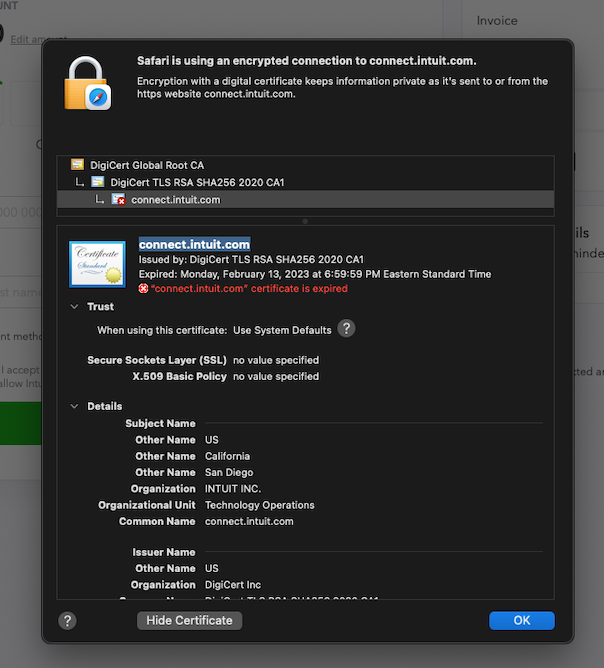Click the DigiCert Global Root CA certificate icon

click(x=78, y=164)
